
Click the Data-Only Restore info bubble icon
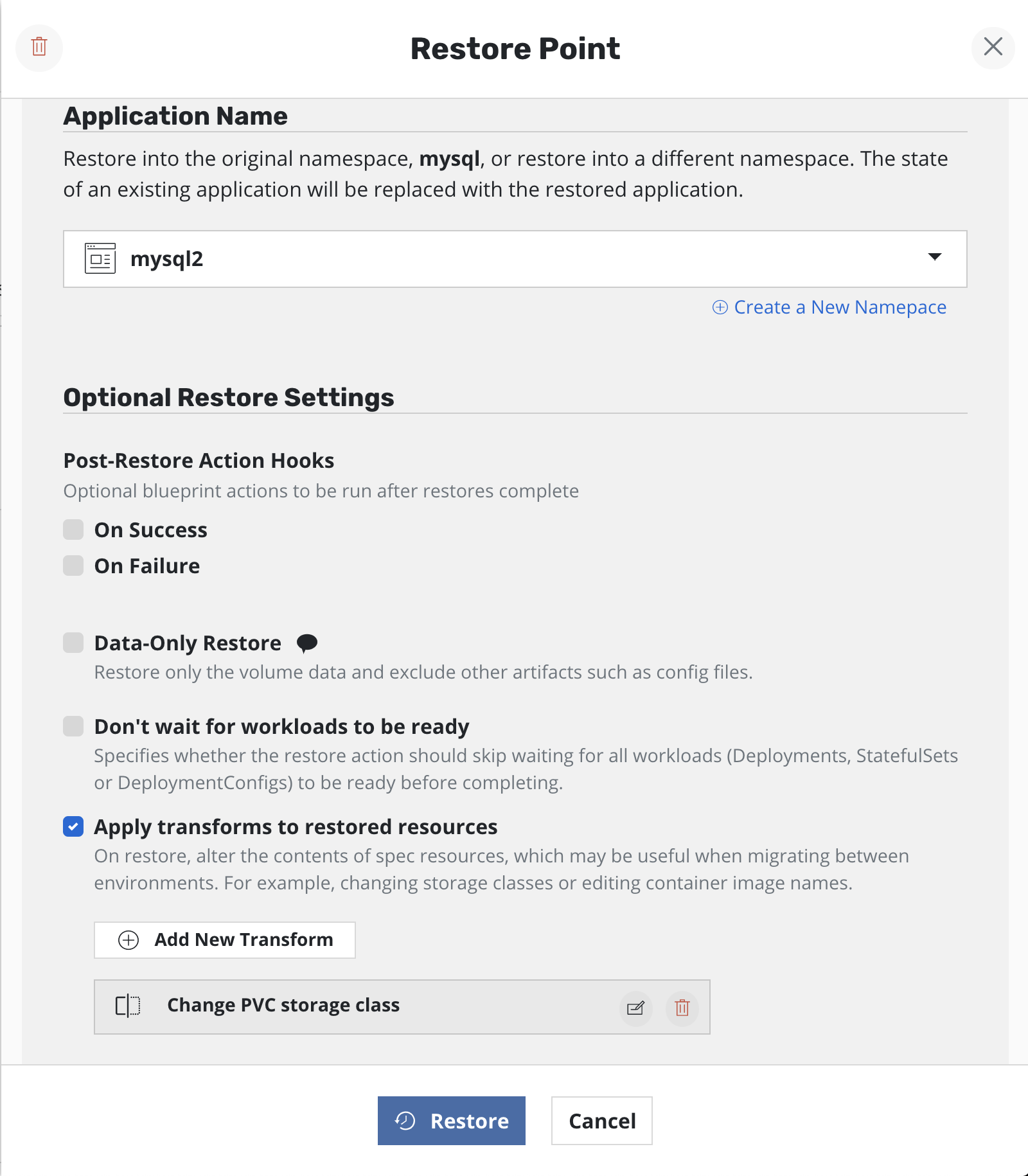[307, 643]
